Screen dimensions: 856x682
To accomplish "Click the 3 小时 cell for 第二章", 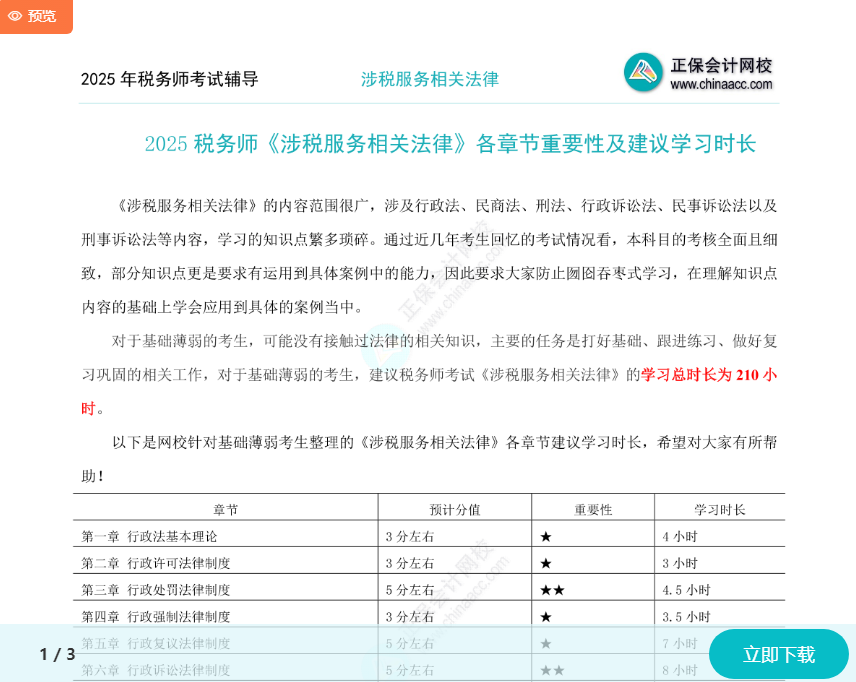I will (x=680, y=563).
